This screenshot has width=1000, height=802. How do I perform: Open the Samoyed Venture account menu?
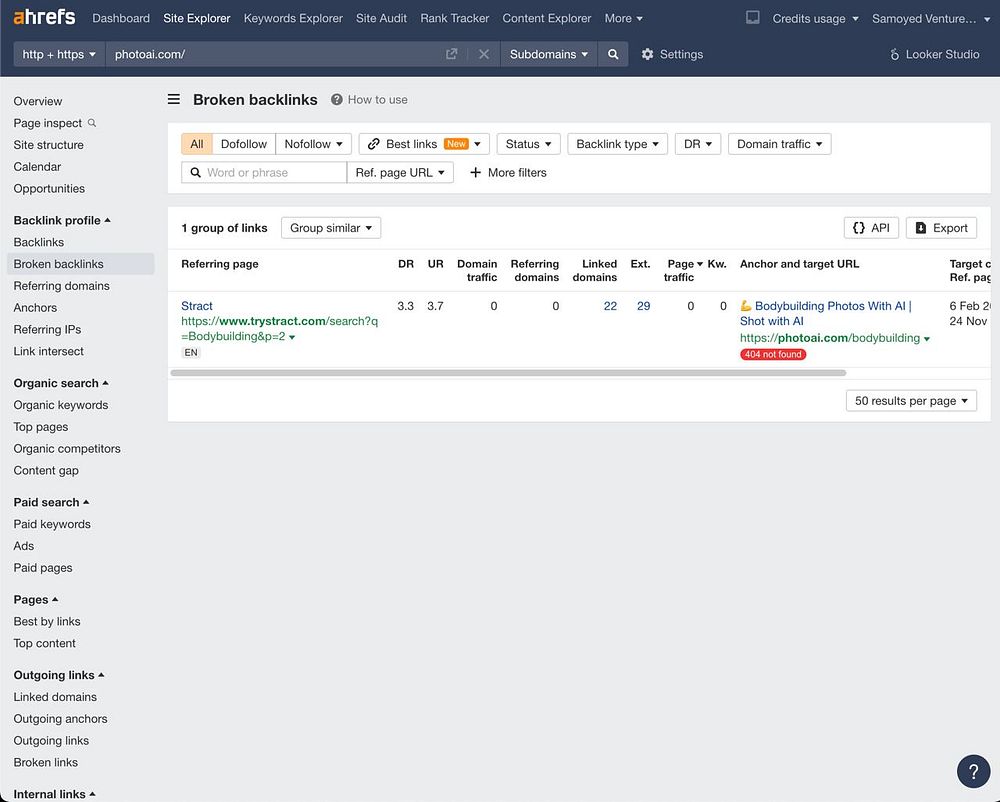pyautogui.click(x=930, y=18)
